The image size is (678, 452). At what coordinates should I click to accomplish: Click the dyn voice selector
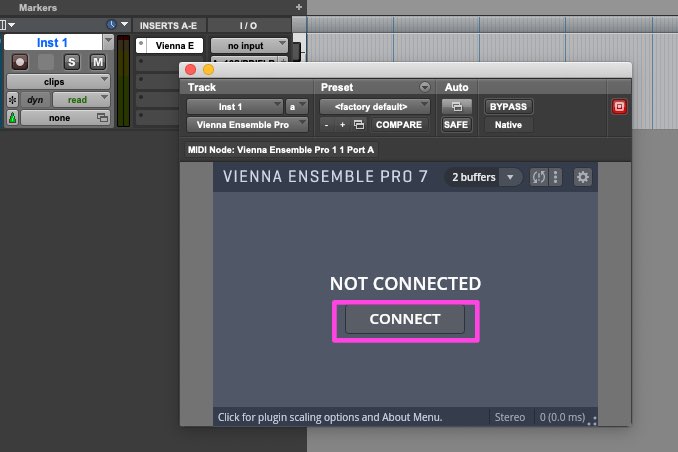35,100
